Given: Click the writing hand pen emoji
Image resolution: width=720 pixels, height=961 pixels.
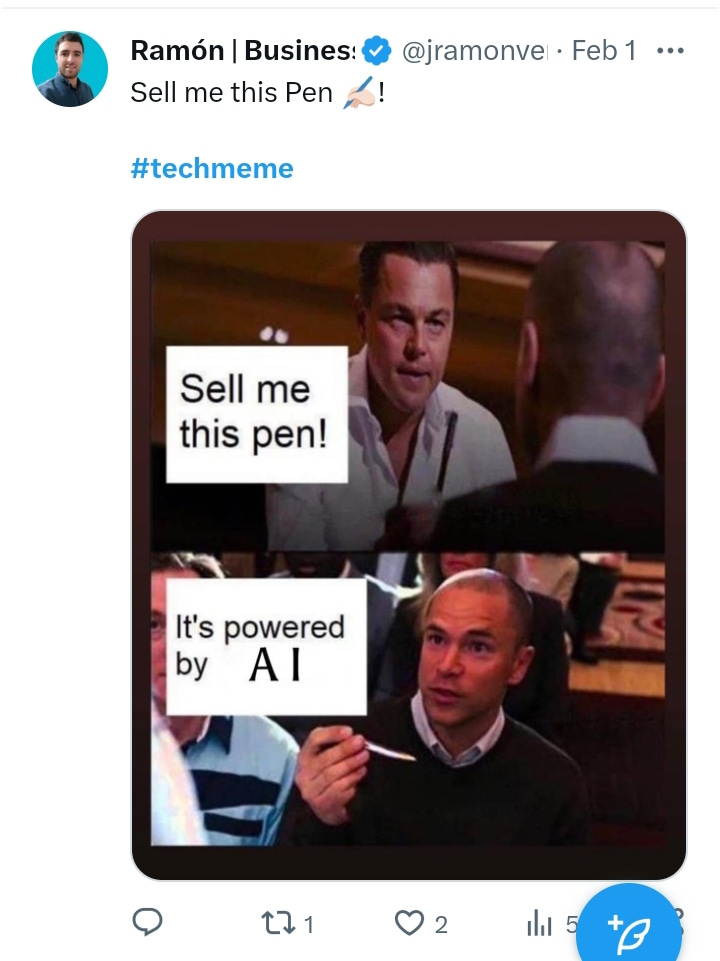Looking at the screenshot, I should tap(358, 93).
